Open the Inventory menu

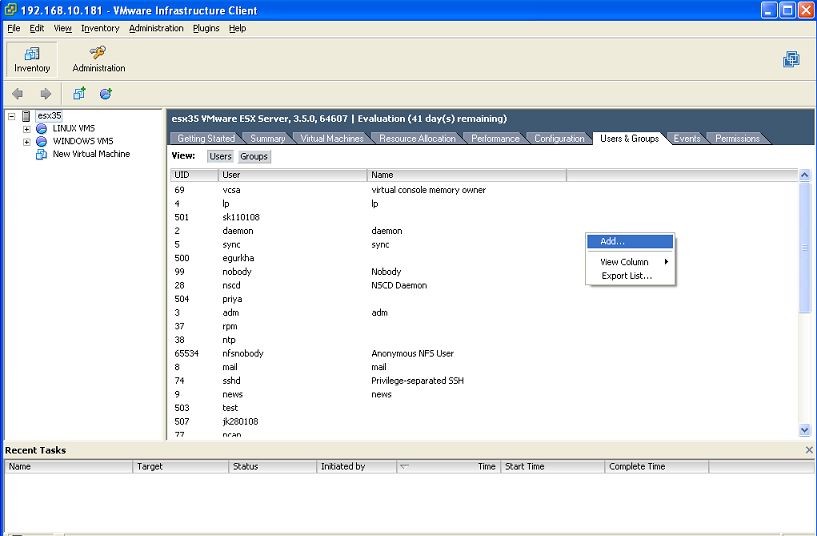click(x=100, y=28)
